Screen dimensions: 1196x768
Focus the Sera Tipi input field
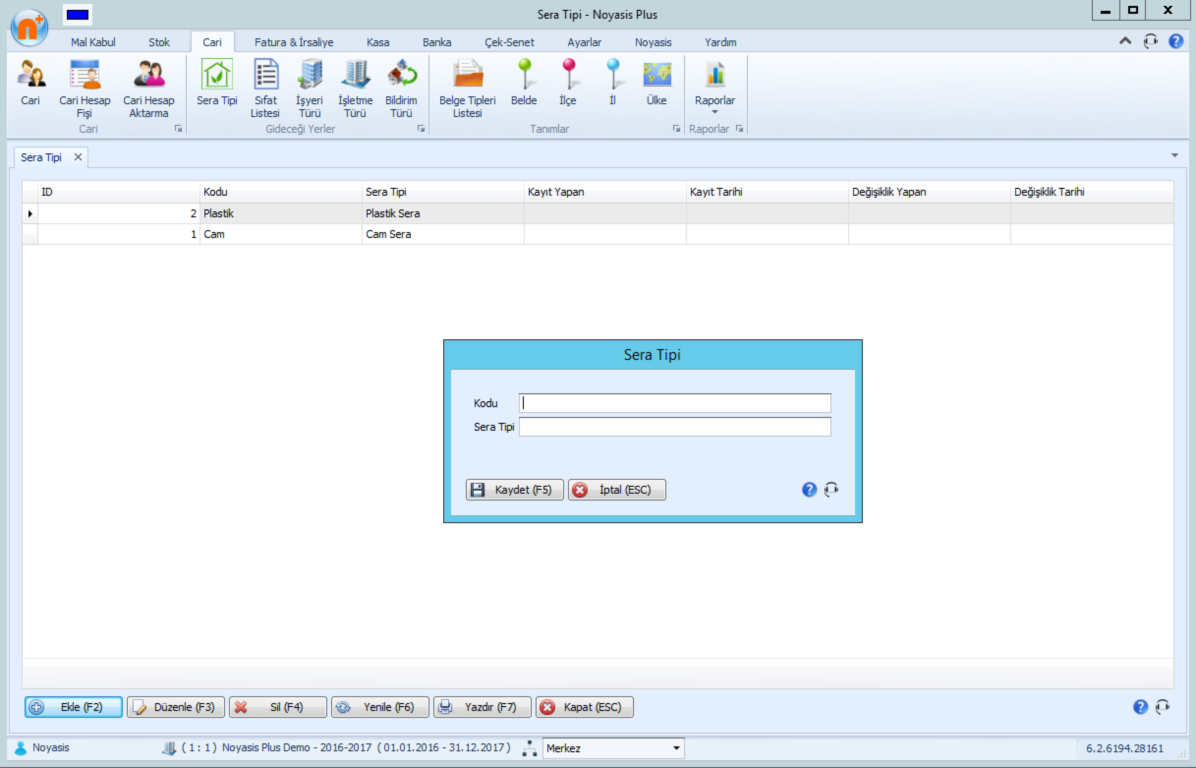pyautogui.click(x=675, y=427)
